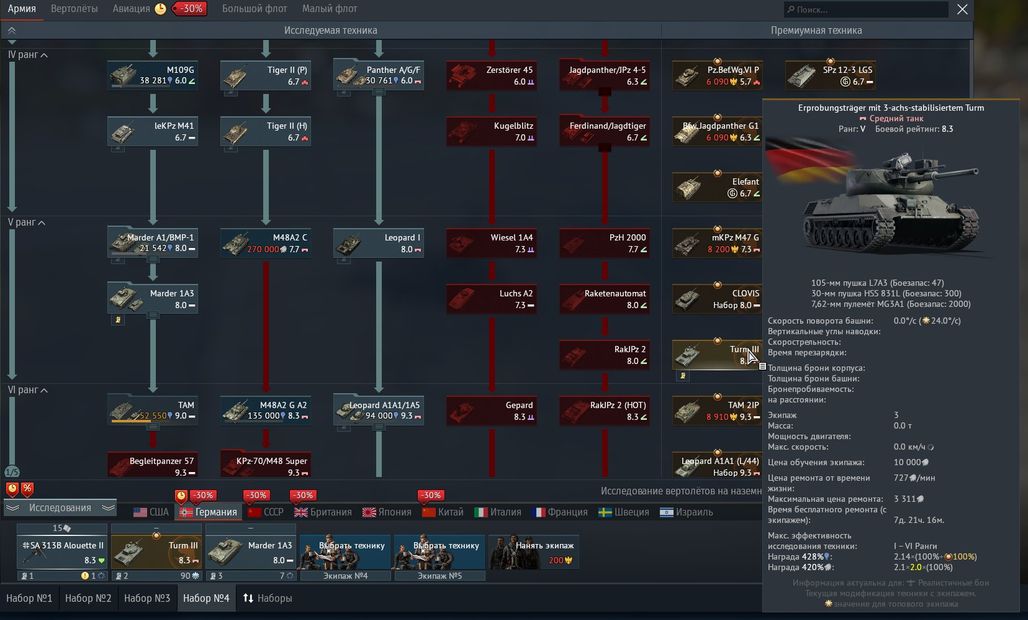Open the Вертолёты tab
Image resolution: width=1028 pixels, height=620 pixels.
coord(74,9)
